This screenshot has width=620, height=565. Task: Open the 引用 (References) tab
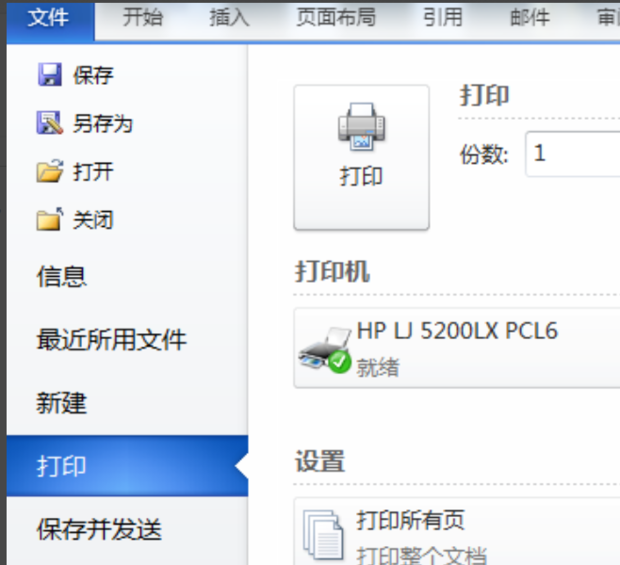(x=443, y=18)
